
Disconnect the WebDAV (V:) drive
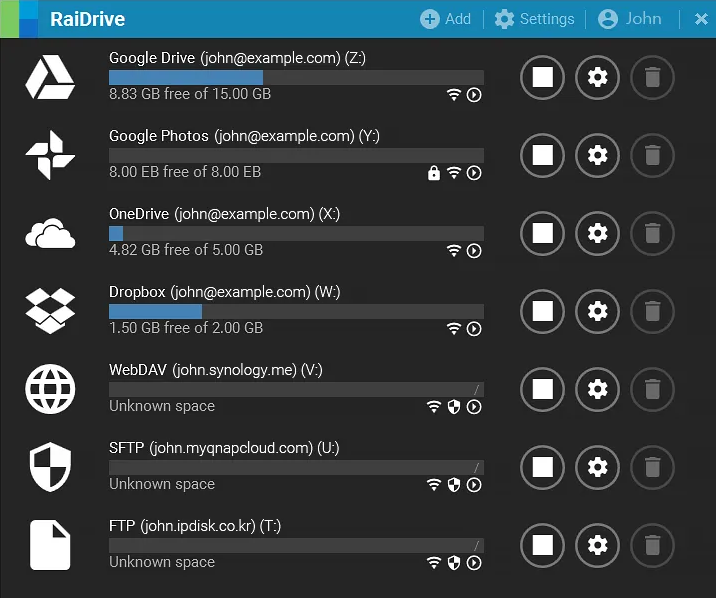pos(542,389)
